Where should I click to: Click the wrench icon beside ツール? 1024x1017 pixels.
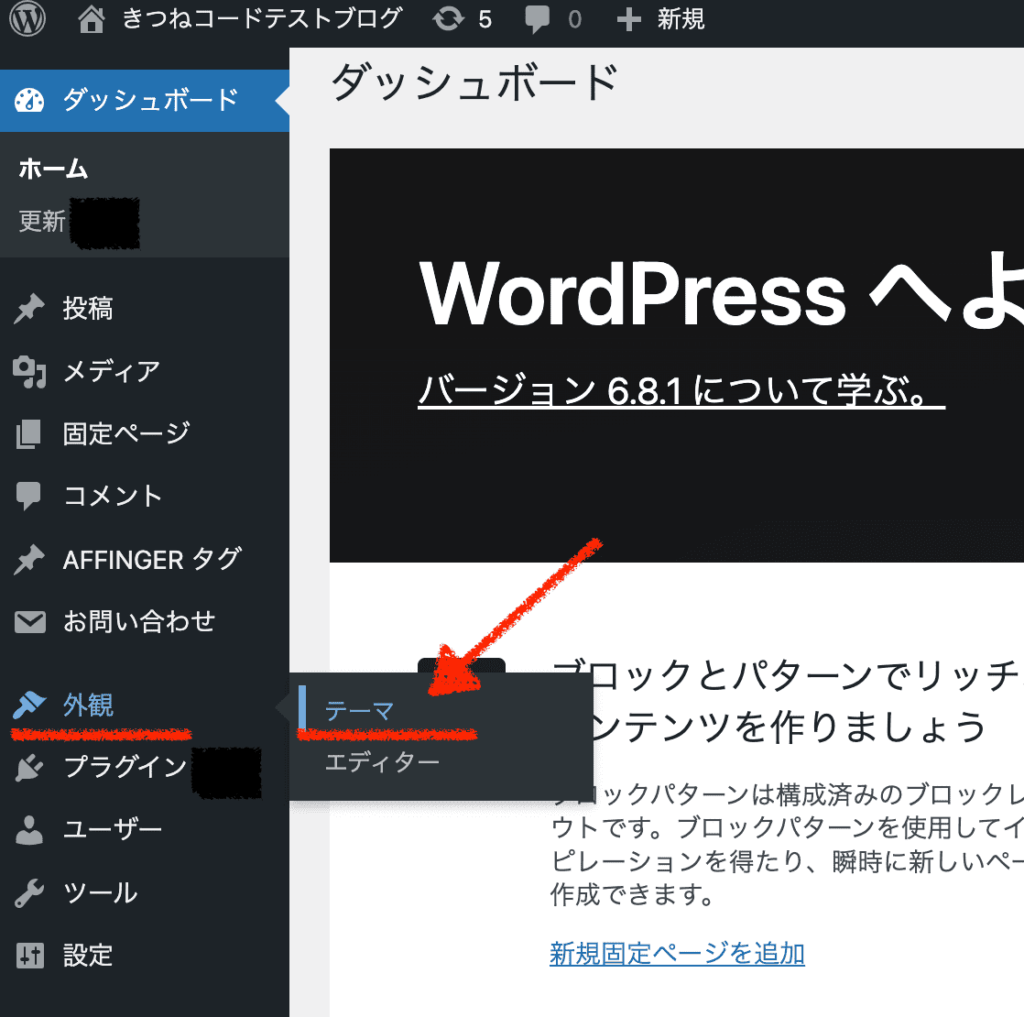tap(29, 893)
